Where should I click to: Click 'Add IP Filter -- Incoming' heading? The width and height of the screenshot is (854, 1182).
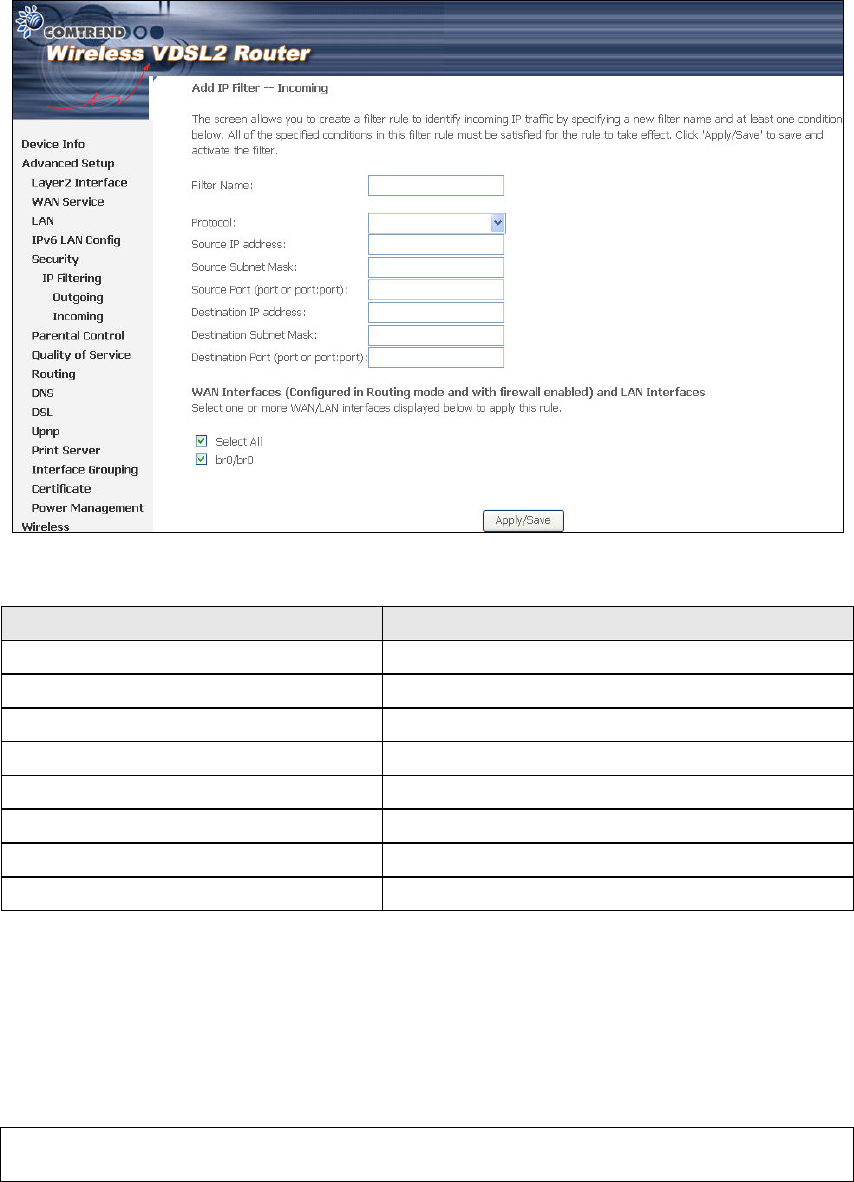(x=260, y=88)
